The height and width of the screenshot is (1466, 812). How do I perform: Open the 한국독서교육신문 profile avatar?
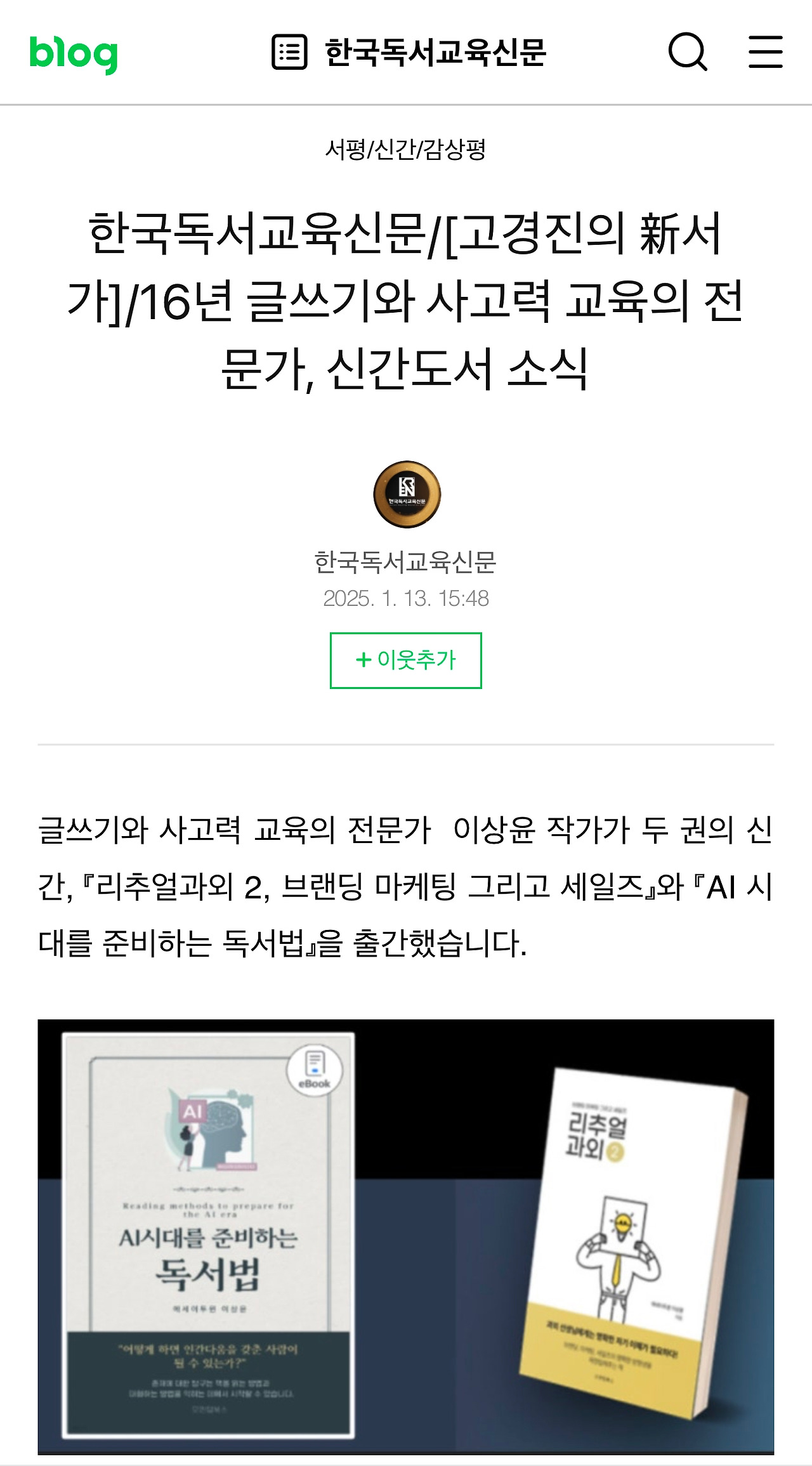tap(407, 494)
